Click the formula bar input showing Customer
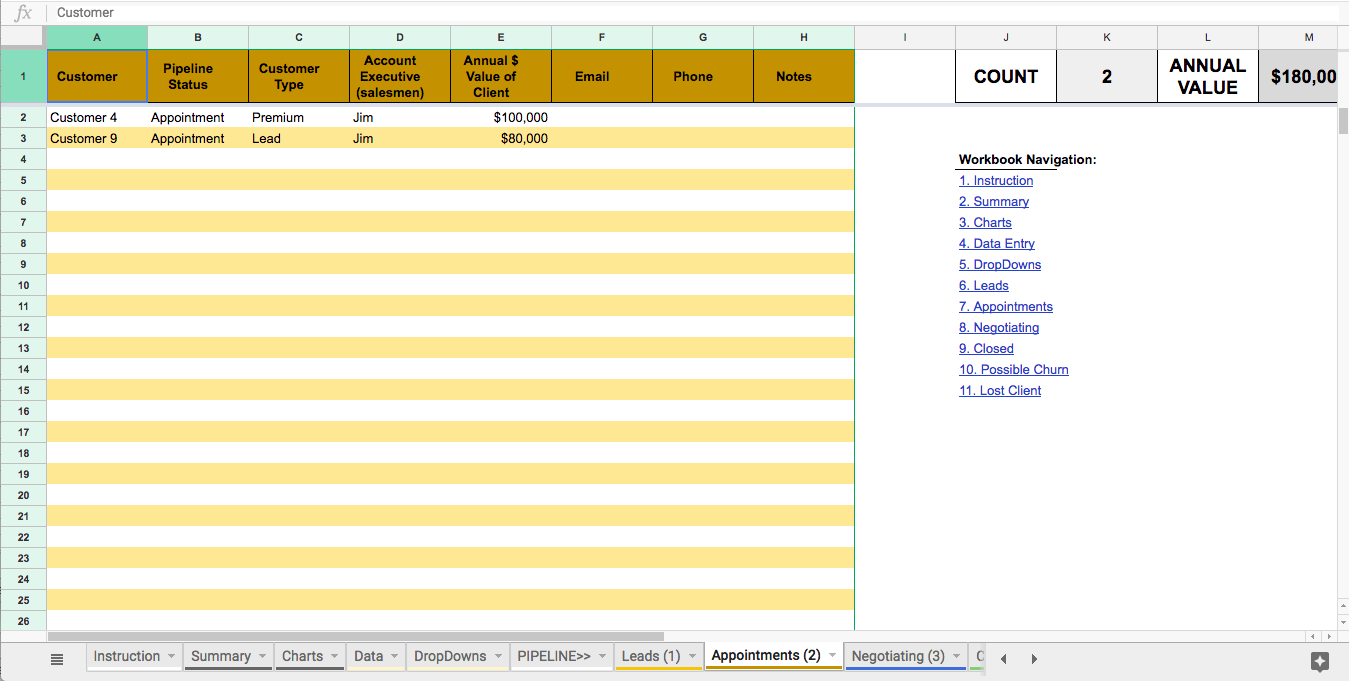Viewport: 1349px width, 681px height. point(695,13)
